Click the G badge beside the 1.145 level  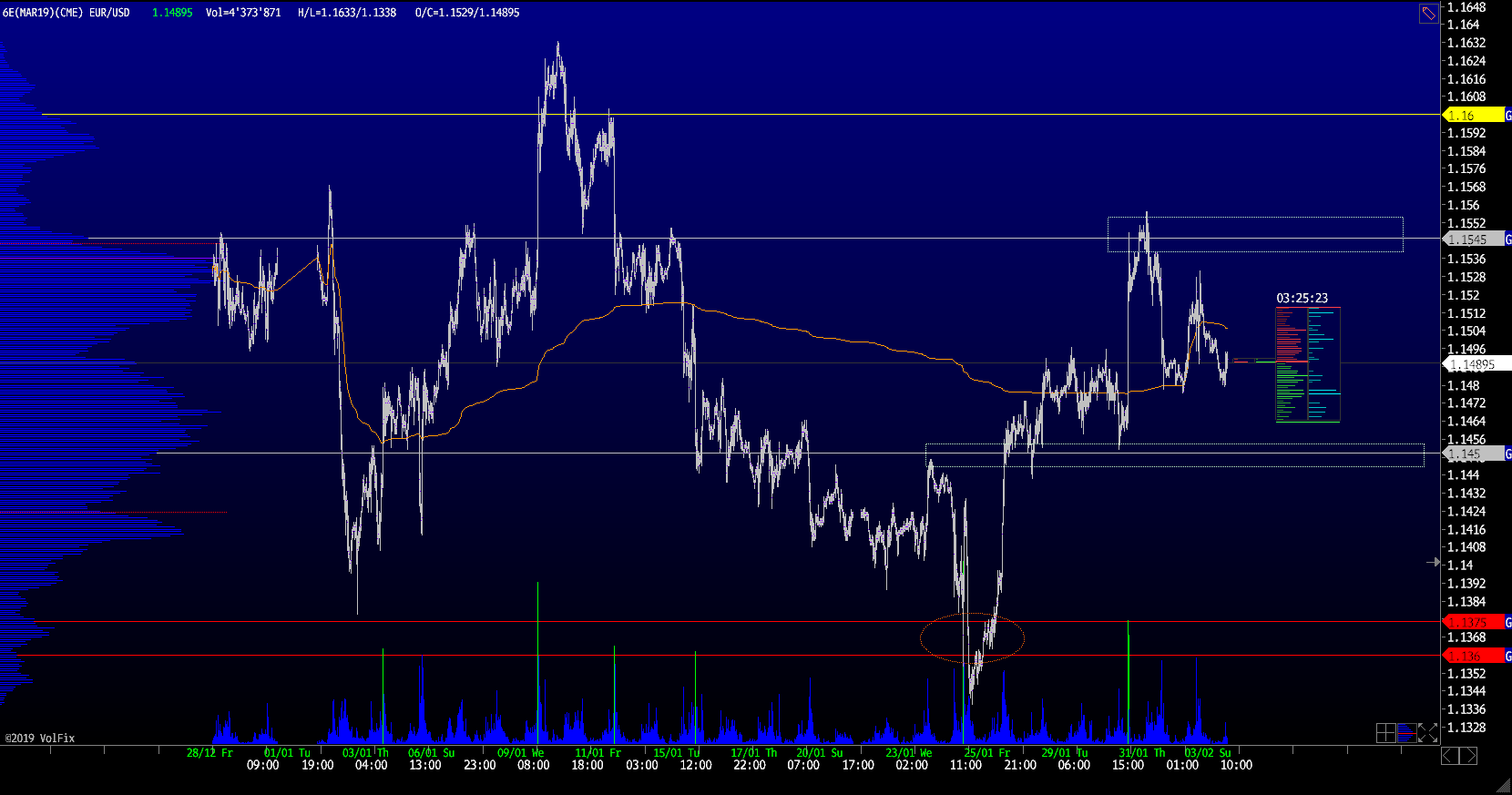pos(1507,454)
